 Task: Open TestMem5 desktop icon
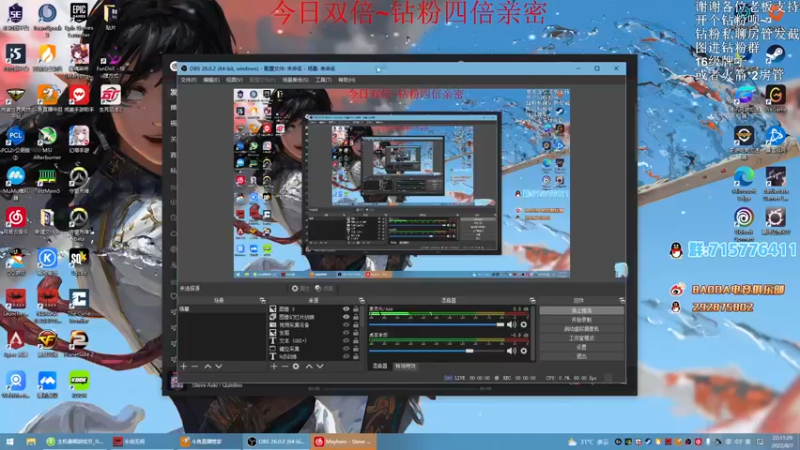pyautogui.click(x=47, y=181)
